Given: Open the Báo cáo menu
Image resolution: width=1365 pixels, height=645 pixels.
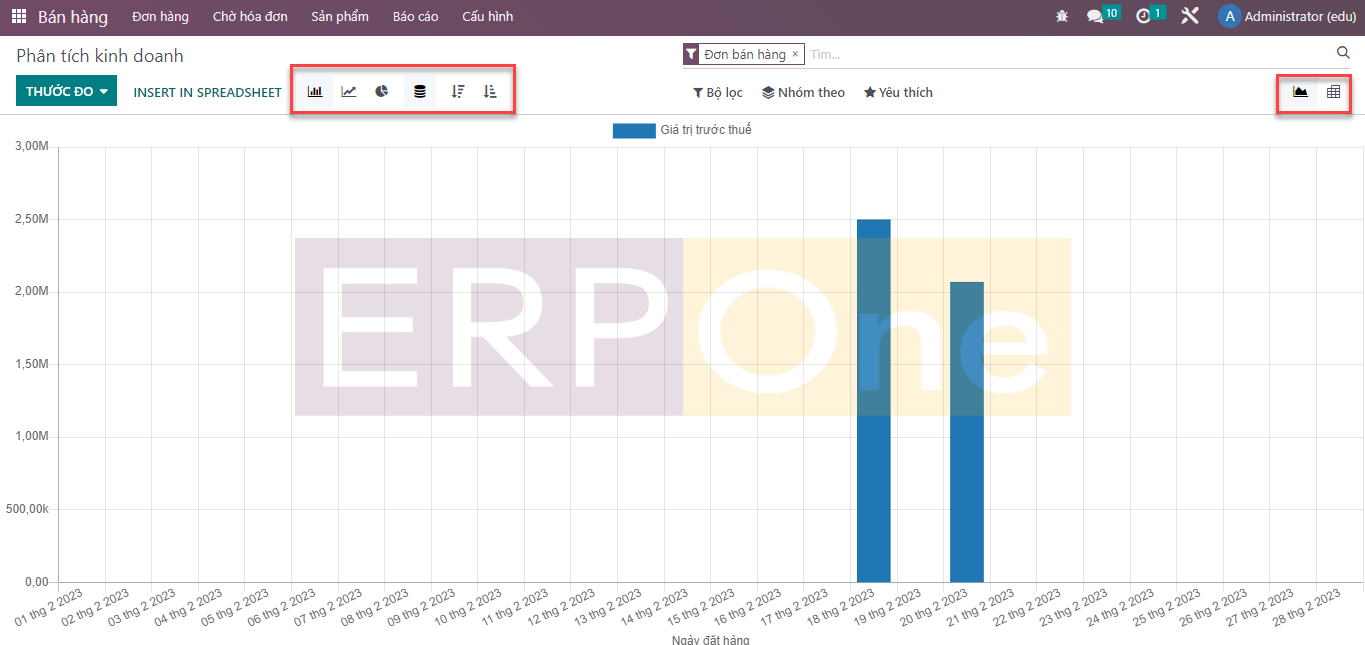Looking at the screenshot, I should pos(415,17).
